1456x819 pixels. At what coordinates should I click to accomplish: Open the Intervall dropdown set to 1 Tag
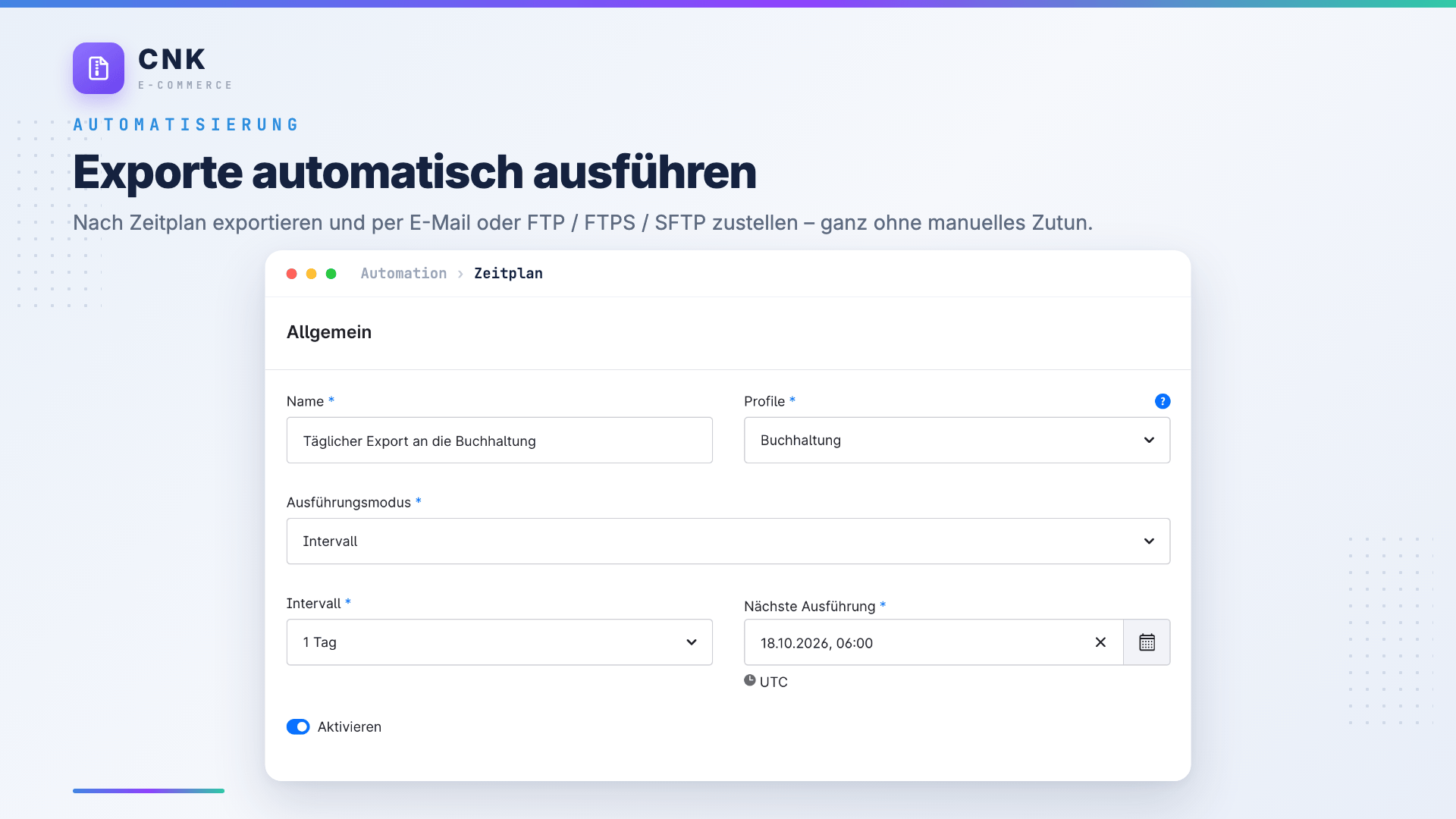tap(500, 642)
